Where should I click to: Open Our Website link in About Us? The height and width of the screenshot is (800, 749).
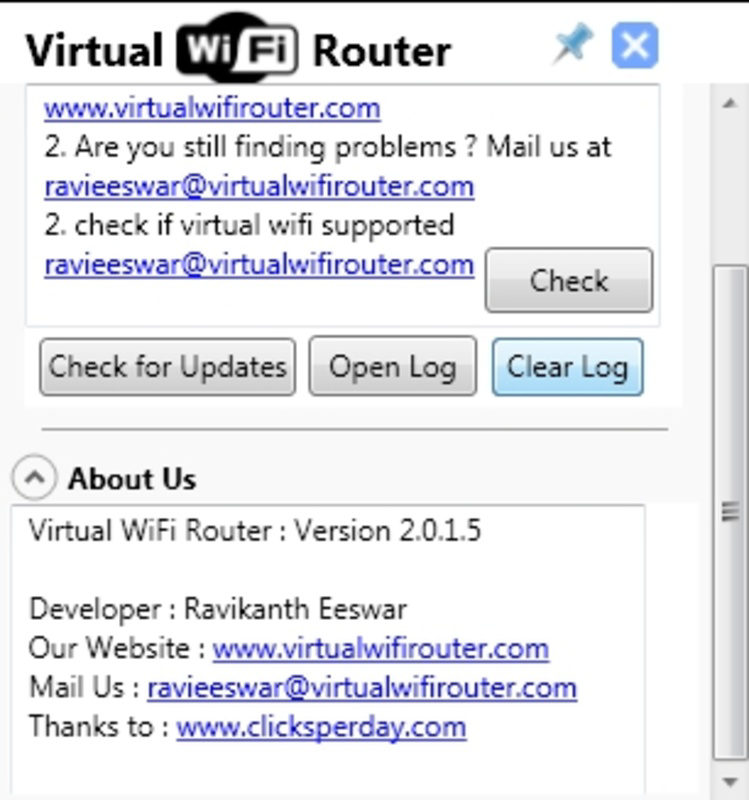(381, 648)
